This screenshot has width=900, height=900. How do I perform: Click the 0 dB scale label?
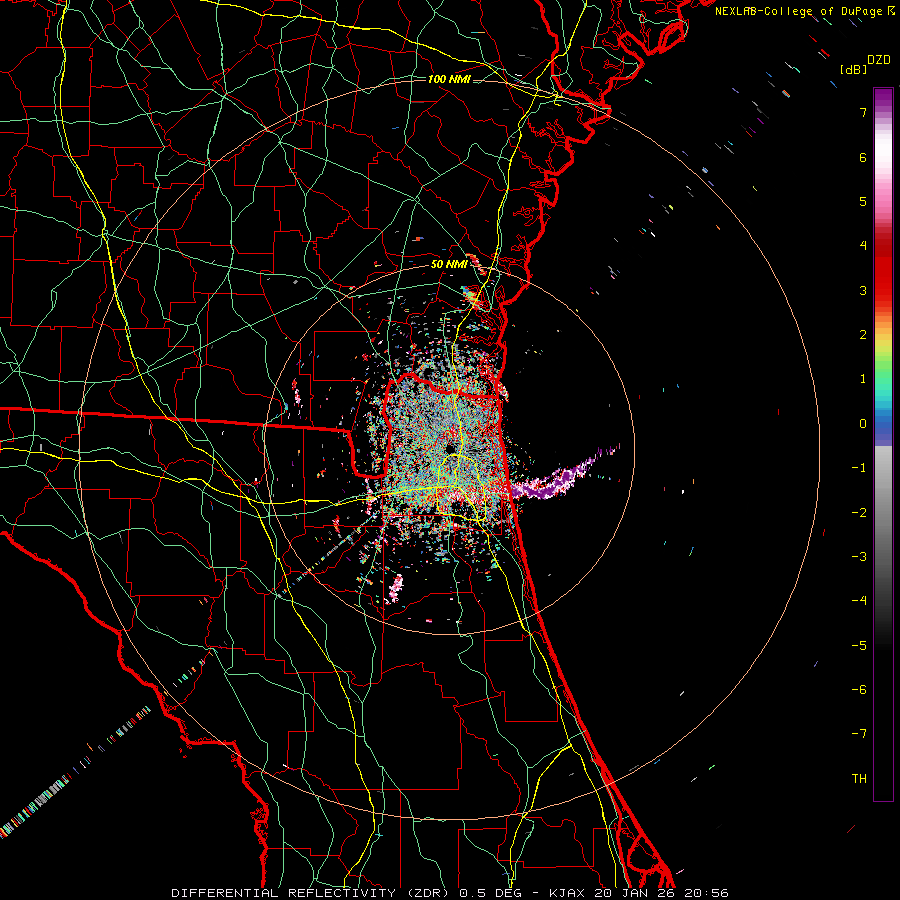[863, 424]
